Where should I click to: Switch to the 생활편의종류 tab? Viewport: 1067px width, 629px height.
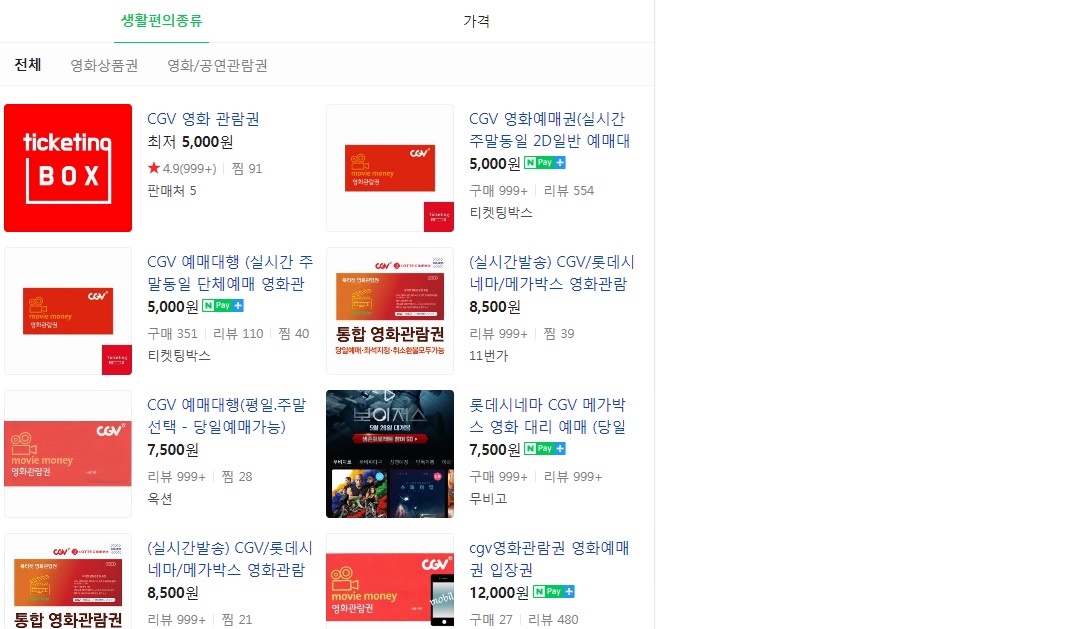click(161, 20)
